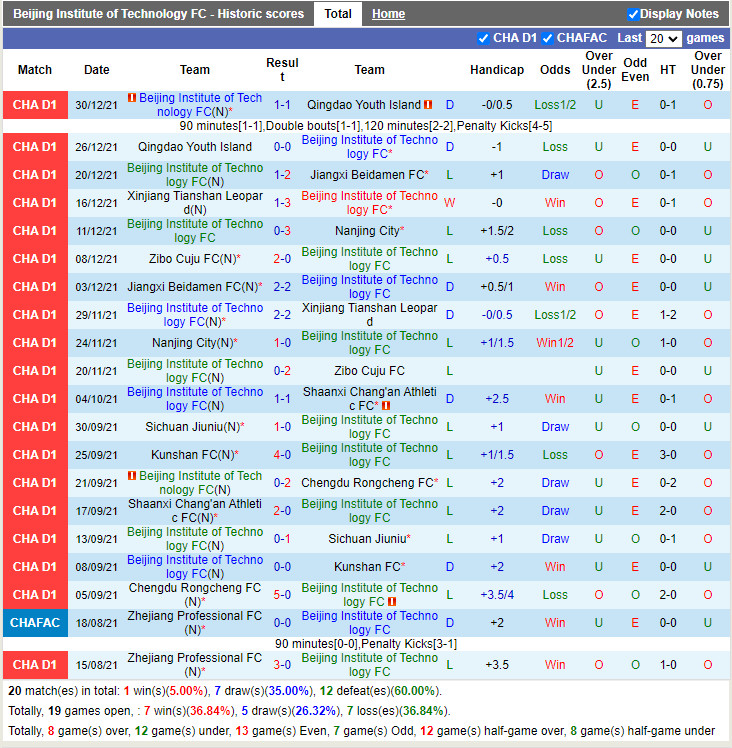
Task: Select the Odd Even column header
Action: pyautogui.click(x=635, y=70)
